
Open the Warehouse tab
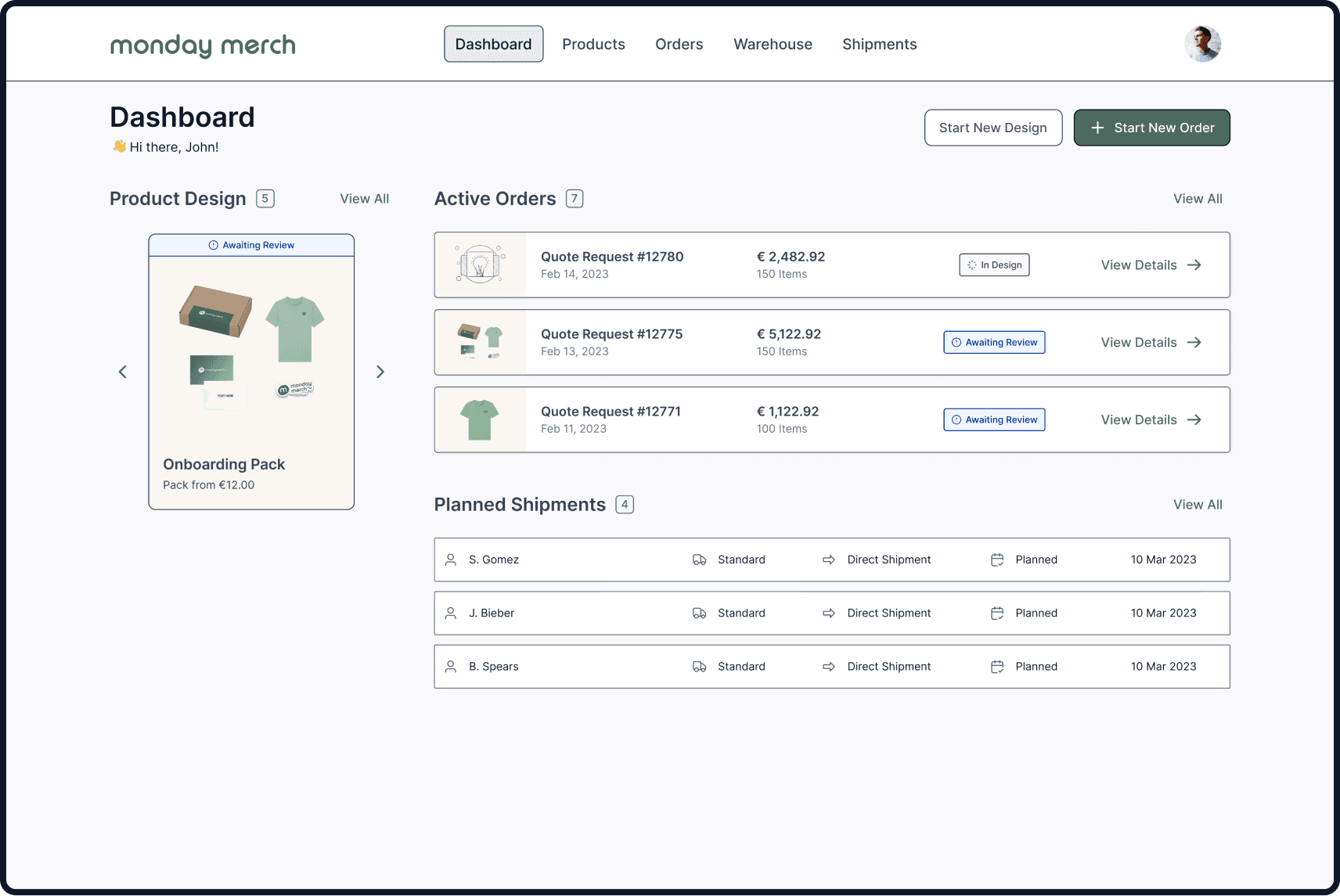click(773, 45)
